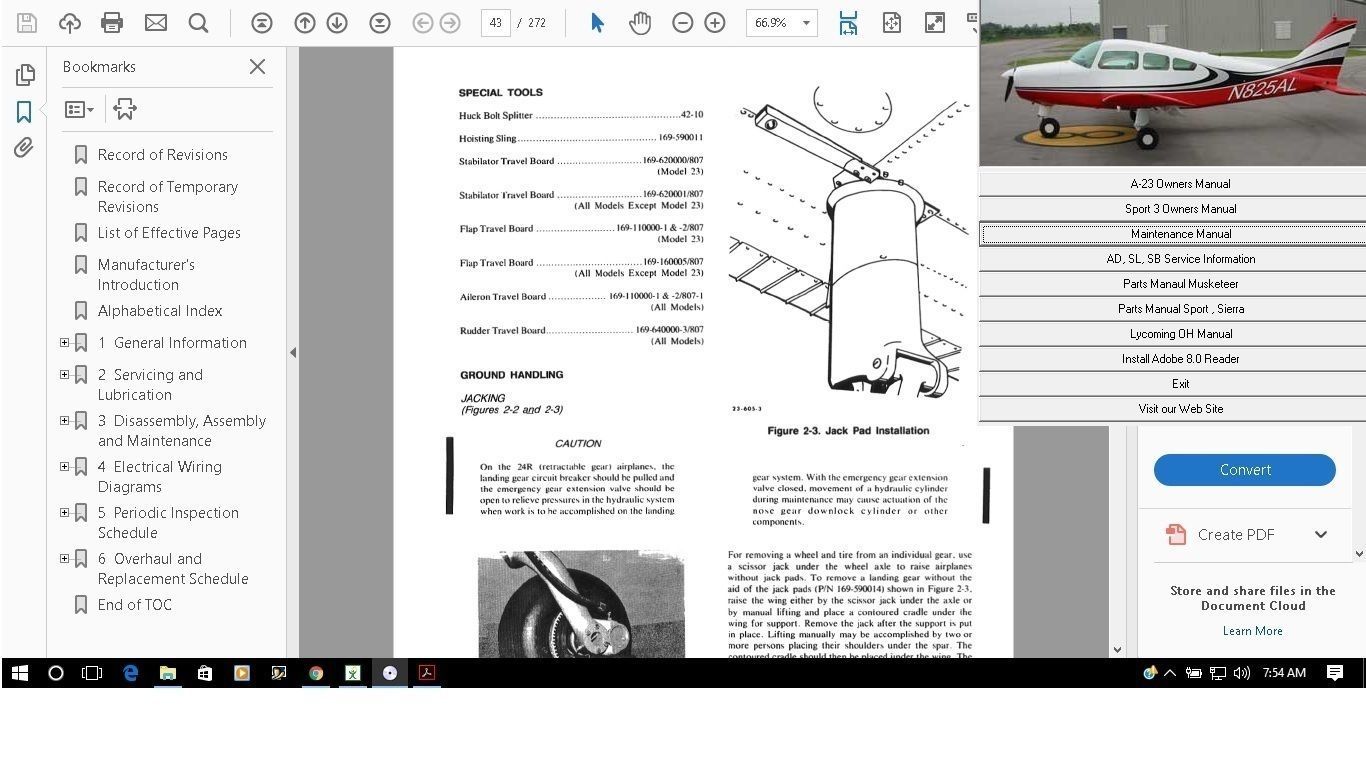Expand 5 Periodic Inspection Schedule bookmark

65,512
